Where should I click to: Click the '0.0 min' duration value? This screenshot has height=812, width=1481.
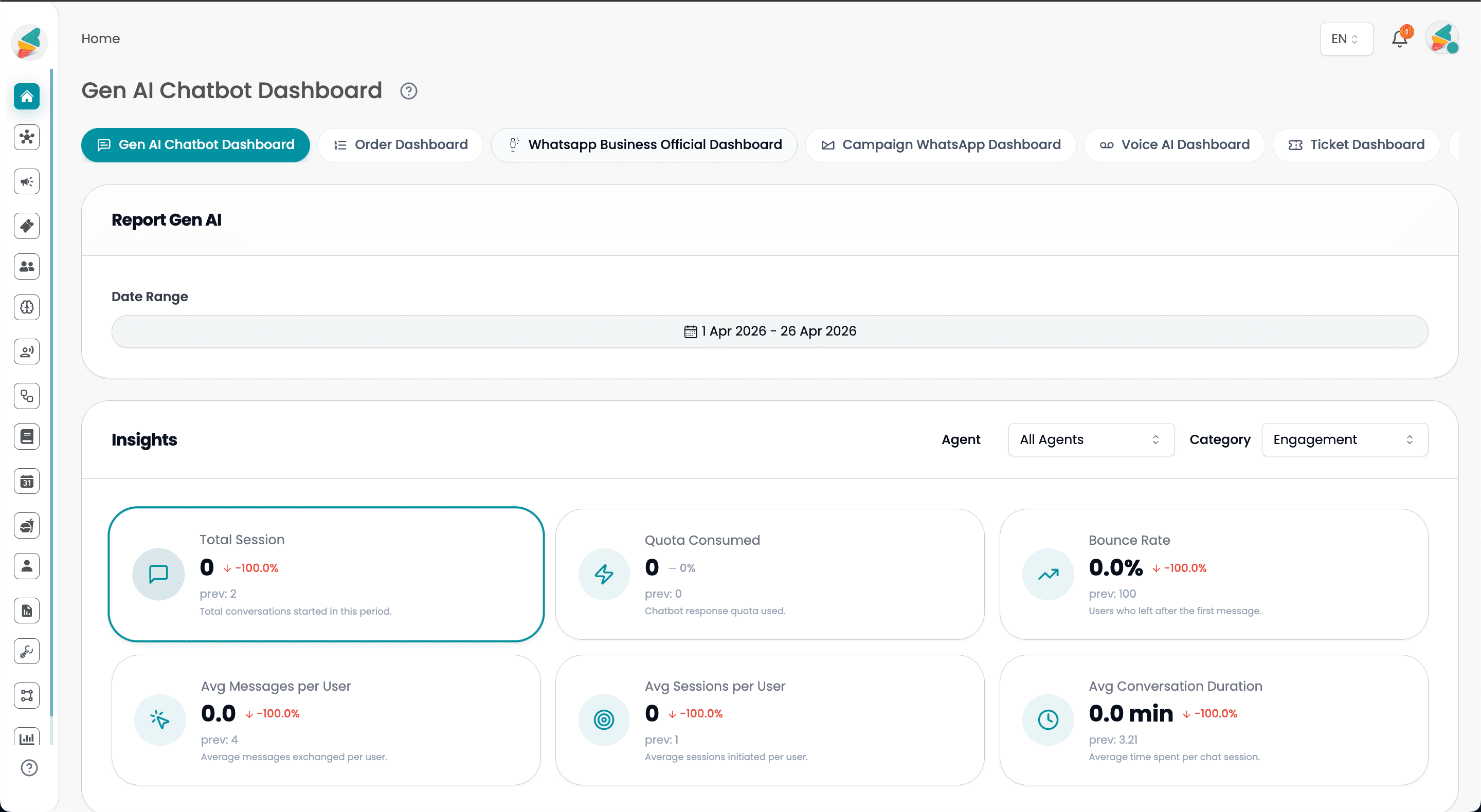(1131, 713)
